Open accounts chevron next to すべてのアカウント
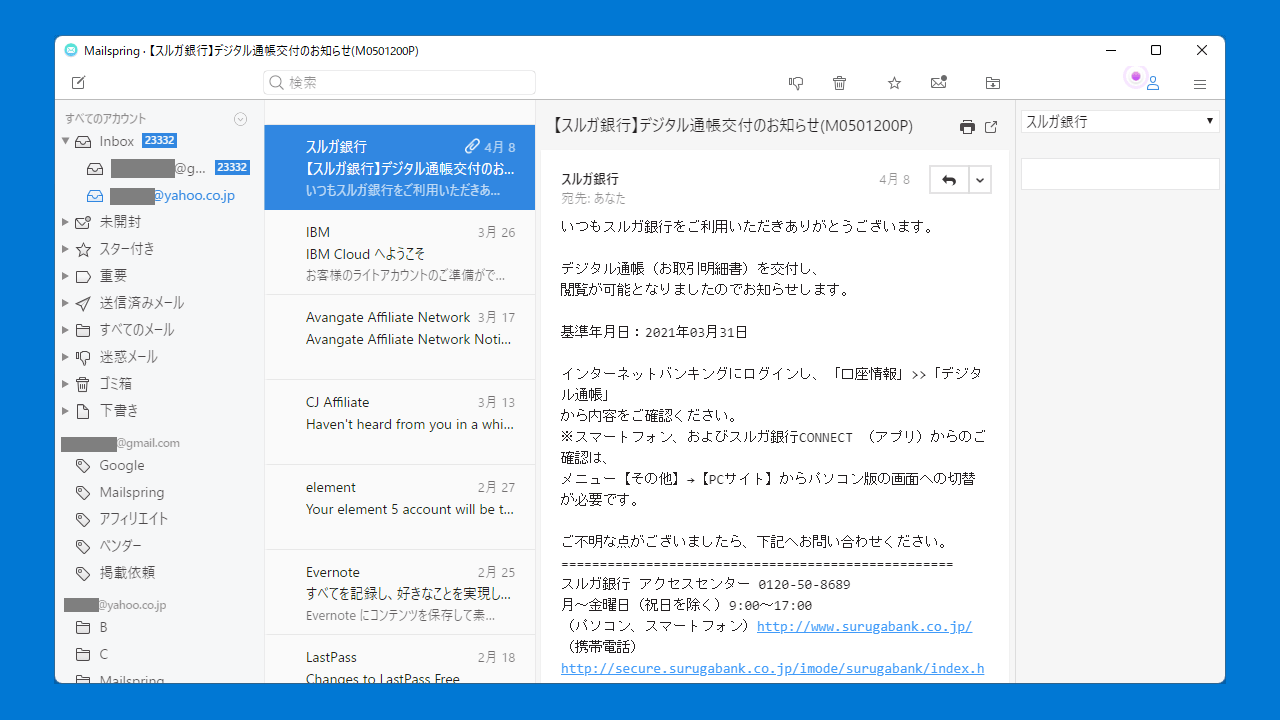This screenshot has height=720, width=1280. [x=240, y=119]
